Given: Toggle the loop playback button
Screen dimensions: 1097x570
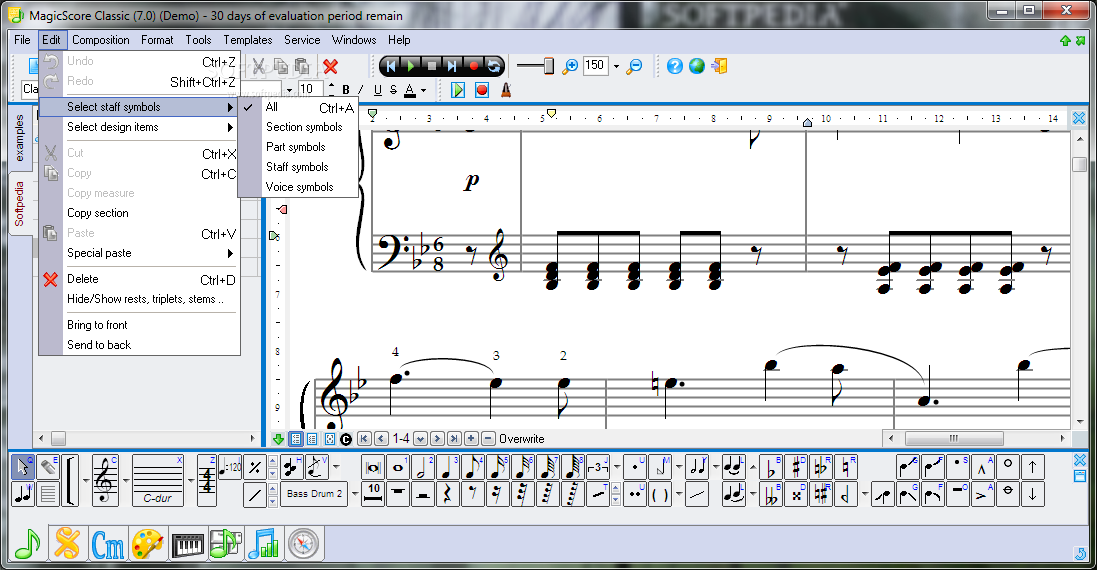Looking at the screenshot, I should (x=494, y=66).
